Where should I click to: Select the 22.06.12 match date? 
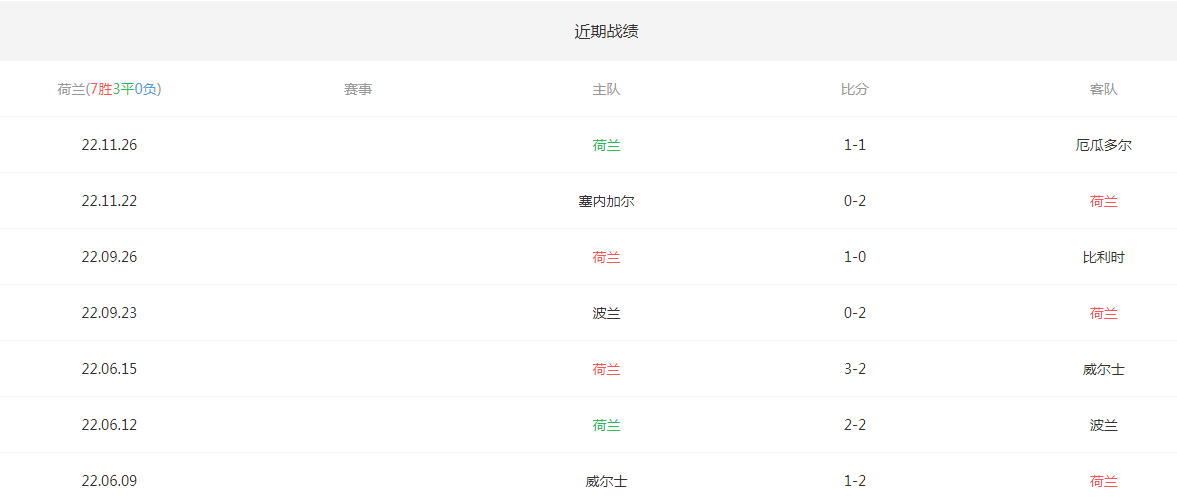click(x=109, y=425)
